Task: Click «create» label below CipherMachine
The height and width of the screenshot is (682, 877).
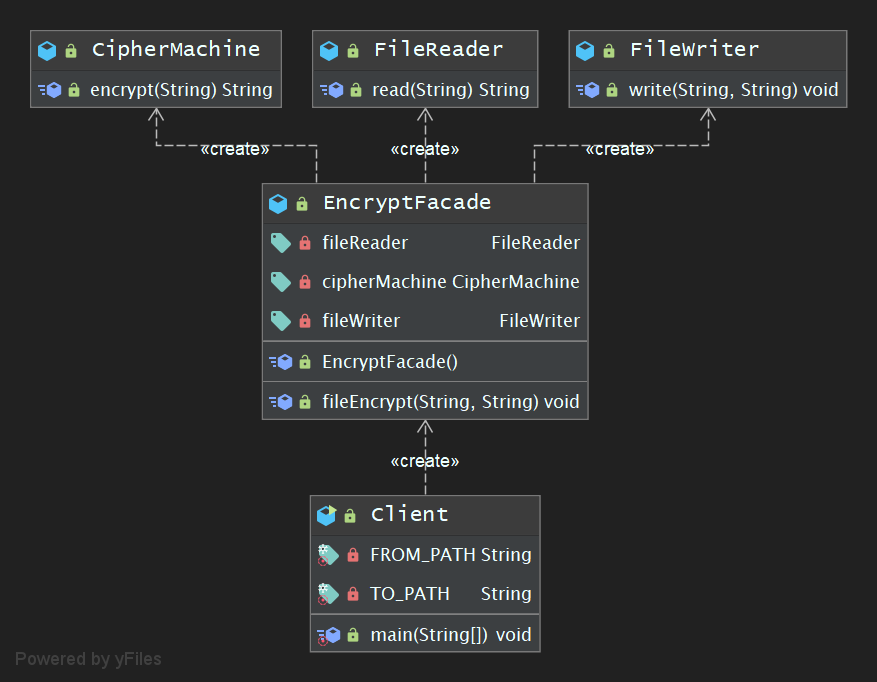Action: click(235, 149)
